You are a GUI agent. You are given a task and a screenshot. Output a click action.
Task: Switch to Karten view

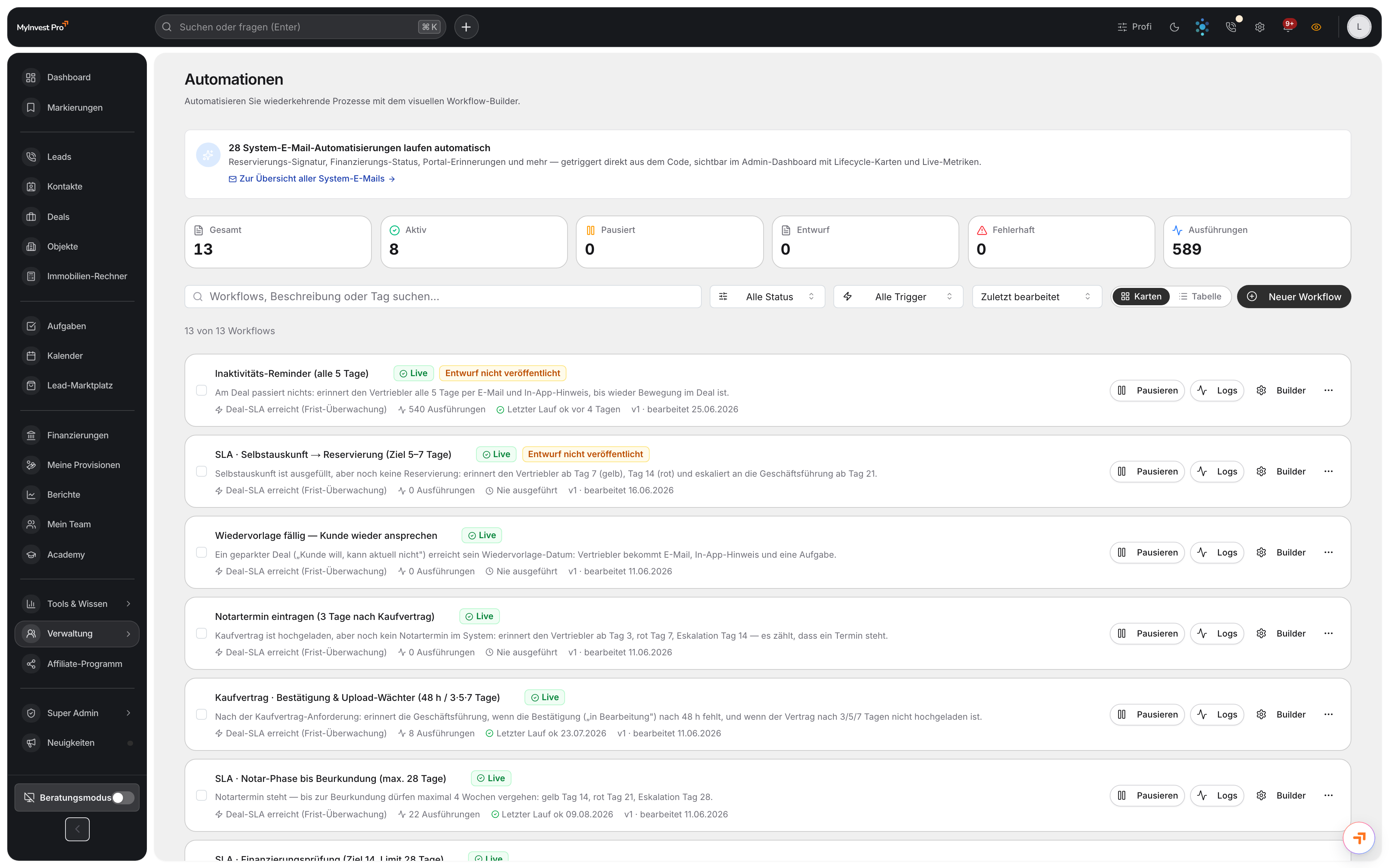point(1141,296)
